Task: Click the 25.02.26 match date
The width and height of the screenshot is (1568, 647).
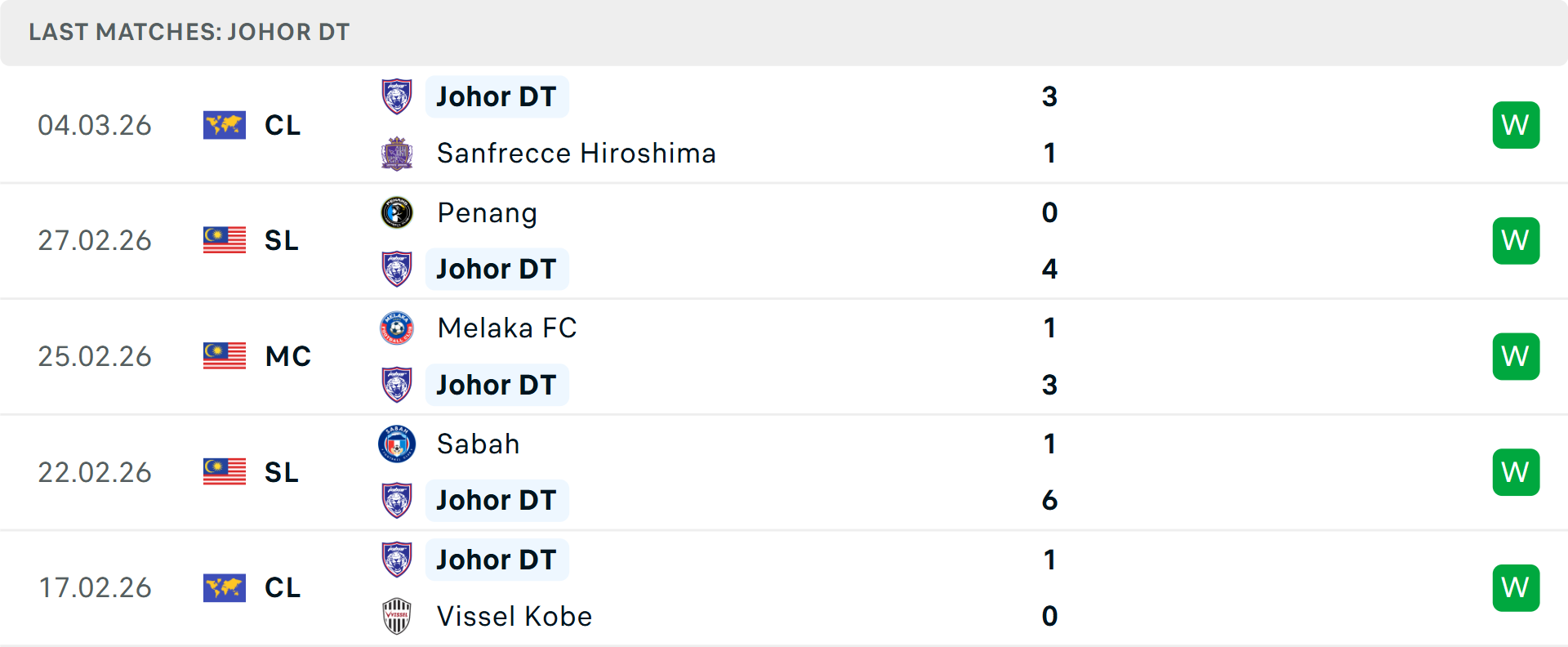Action: click(95, 356)
